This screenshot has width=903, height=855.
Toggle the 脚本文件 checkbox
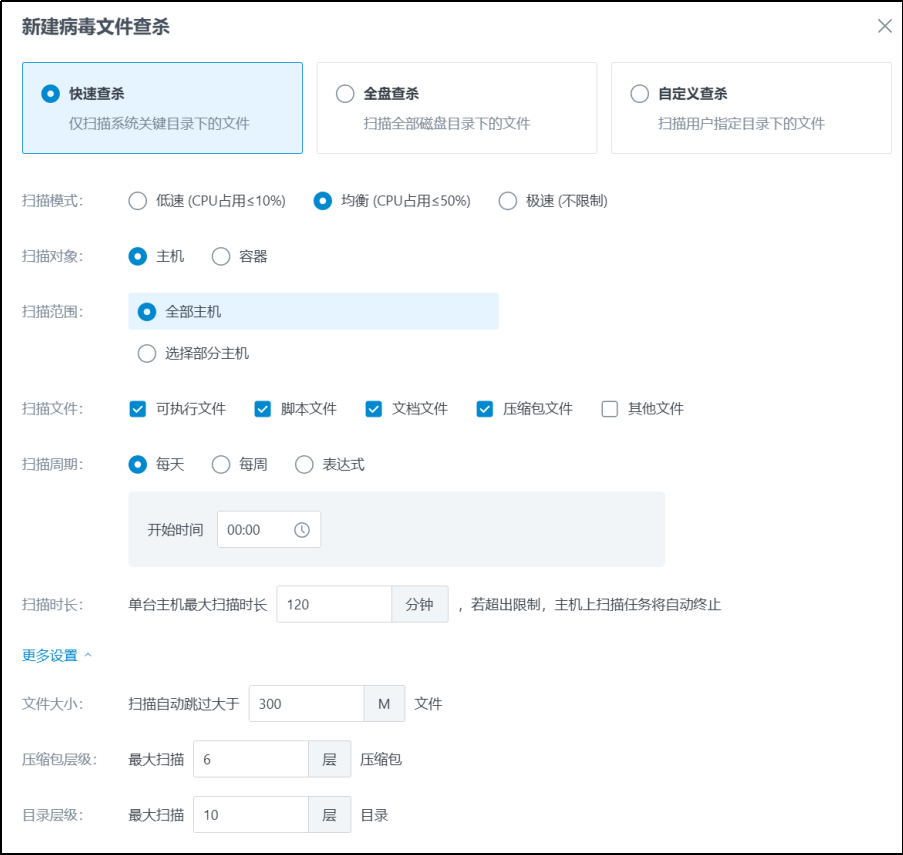click(x=263, y=409)
